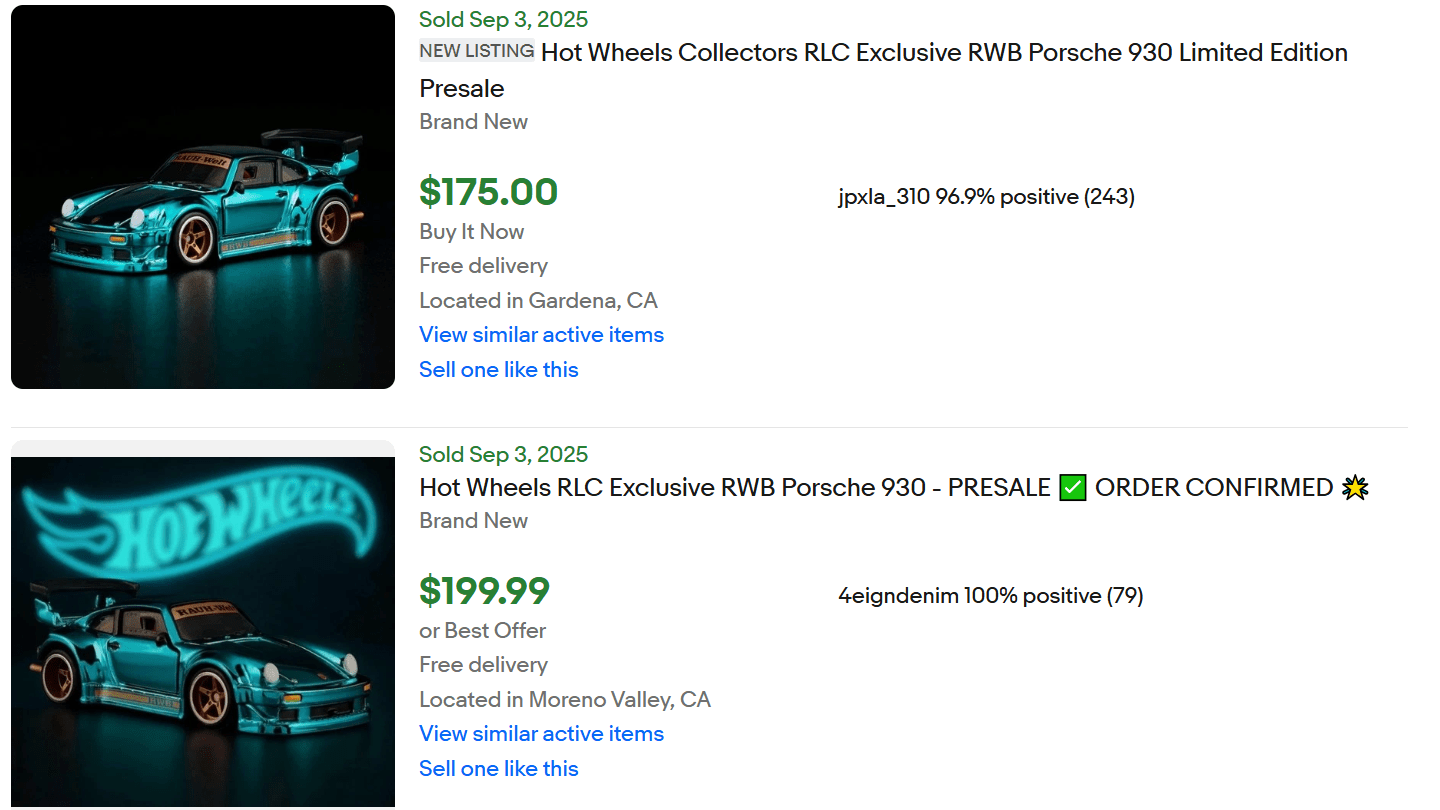This screenshot has width=1440, height=810.
Task: View similar active items for the $199.99 listing
Action: [x=541, y=733]
